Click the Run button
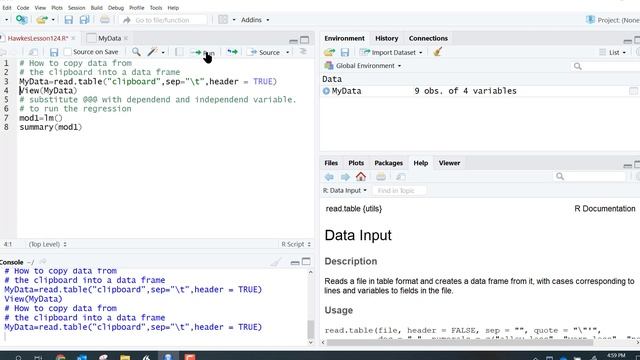This screenshot has height=360, width=640. coord(203,52)
